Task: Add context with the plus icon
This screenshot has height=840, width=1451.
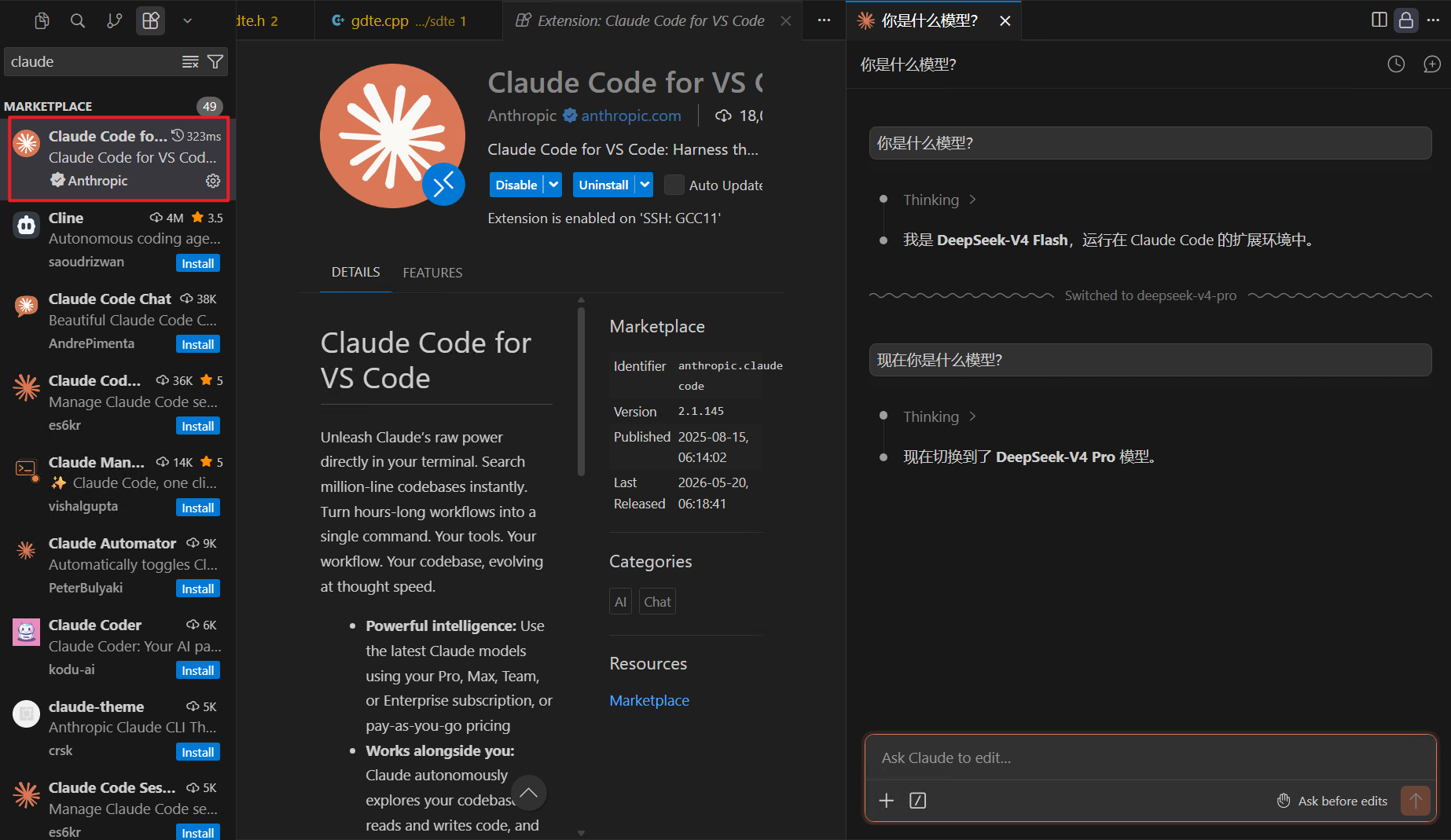Action: point(886,800)
